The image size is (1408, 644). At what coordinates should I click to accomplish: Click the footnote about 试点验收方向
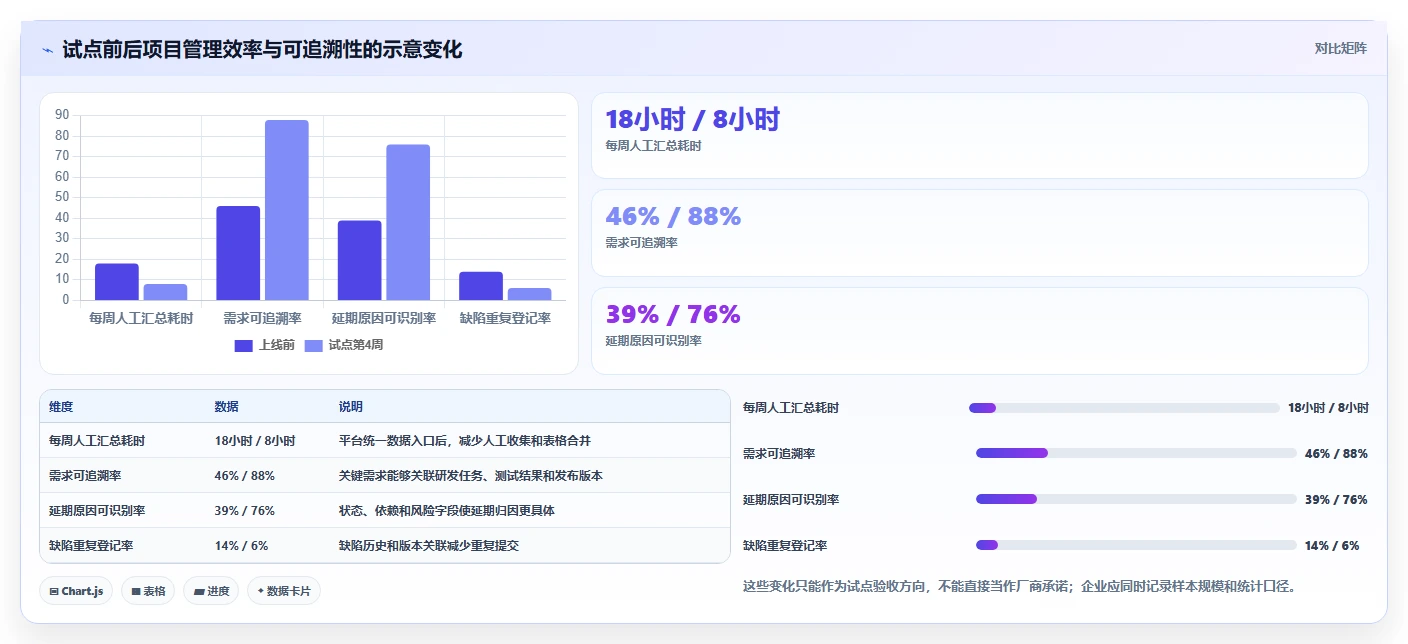[x=1020, y=586]
